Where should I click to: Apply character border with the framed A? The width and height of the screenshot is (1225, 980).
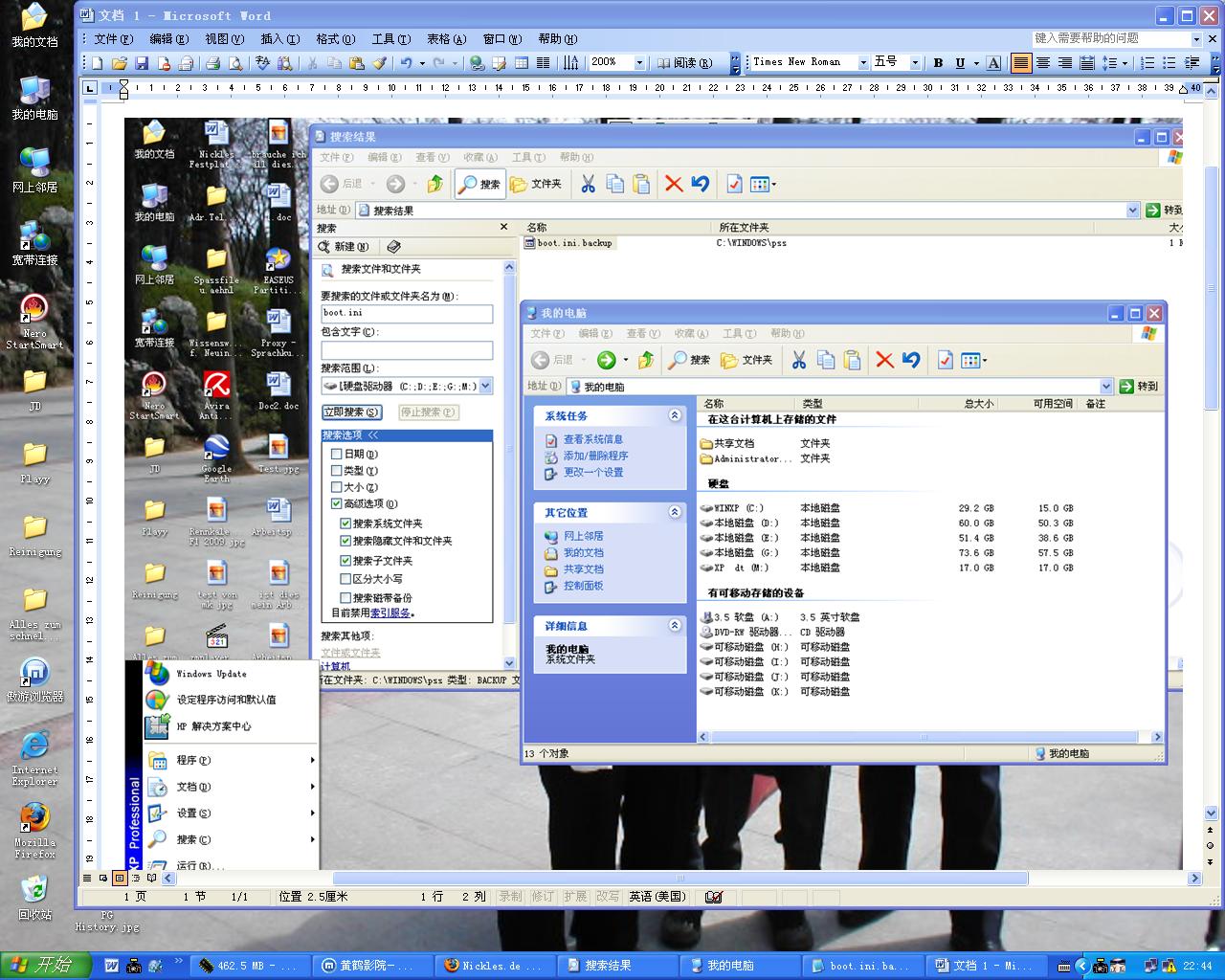point(993,63)
